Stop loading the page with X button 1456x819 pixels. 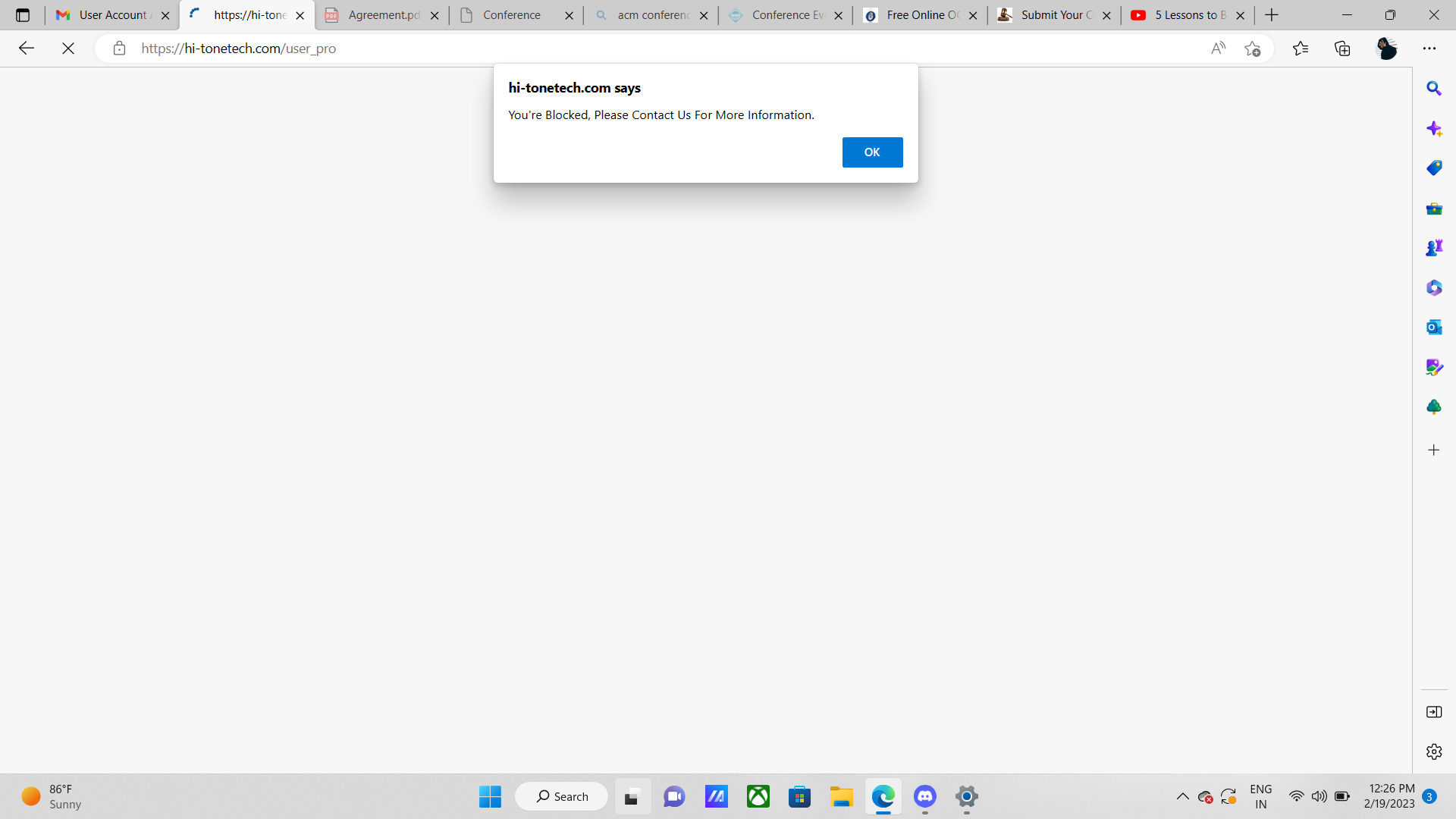(68, 49)
